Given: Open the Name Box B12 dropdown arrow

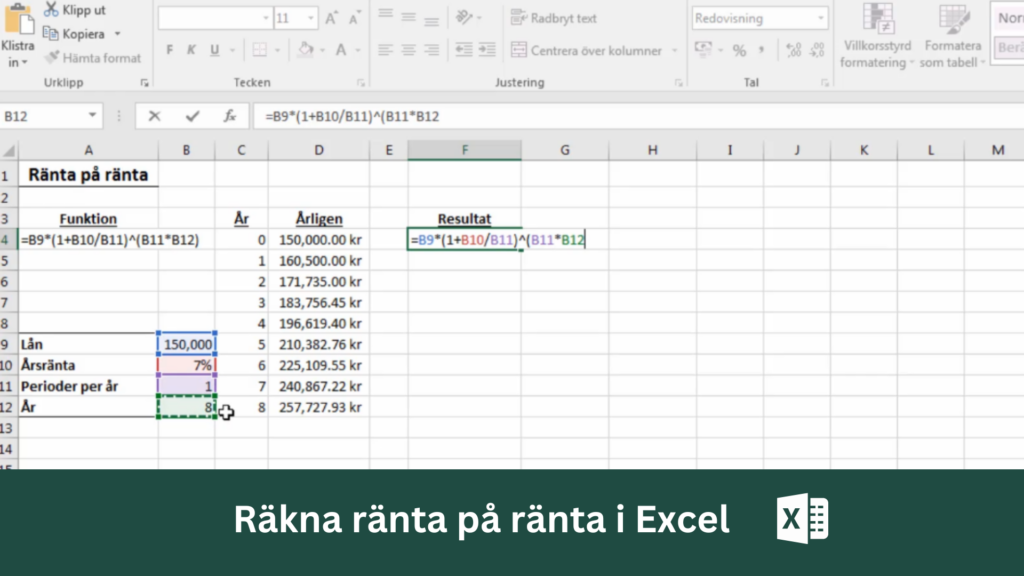Looking at the screenshot, I should click(92, 116).
